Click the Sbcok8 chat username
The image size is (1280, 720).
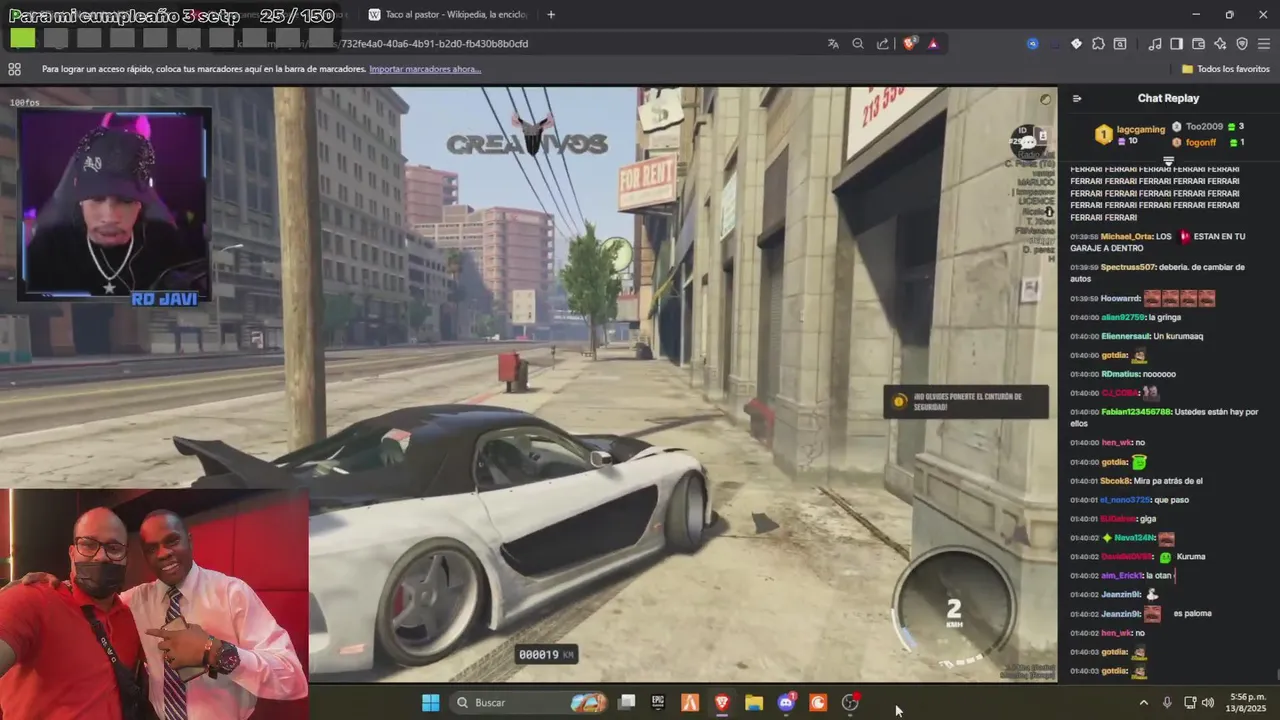coord(1115,481)
